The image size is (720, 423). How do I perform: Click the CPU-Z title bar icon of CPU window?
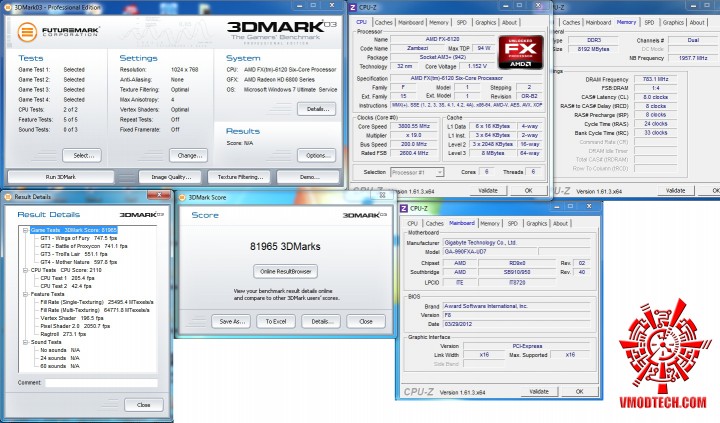coord(353,7)
